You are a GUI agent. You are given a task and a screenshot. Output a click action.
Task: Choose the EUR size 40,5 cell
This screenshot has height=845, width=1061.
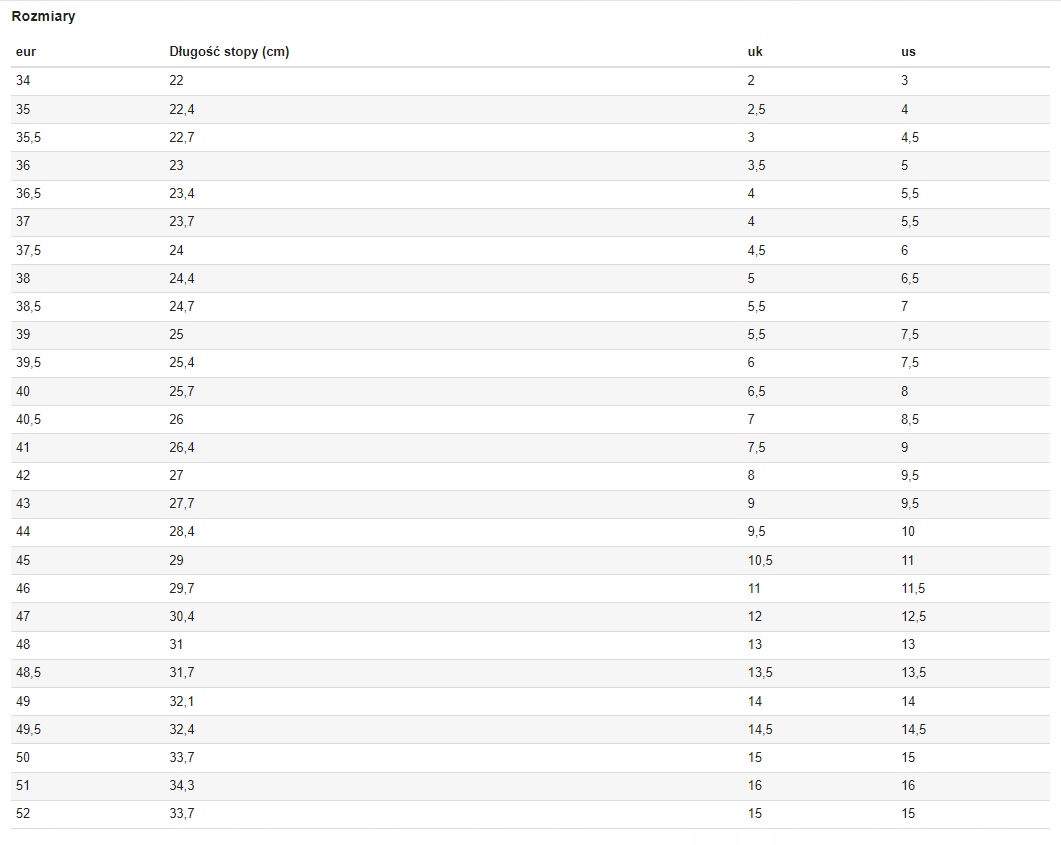coord(28,420)
